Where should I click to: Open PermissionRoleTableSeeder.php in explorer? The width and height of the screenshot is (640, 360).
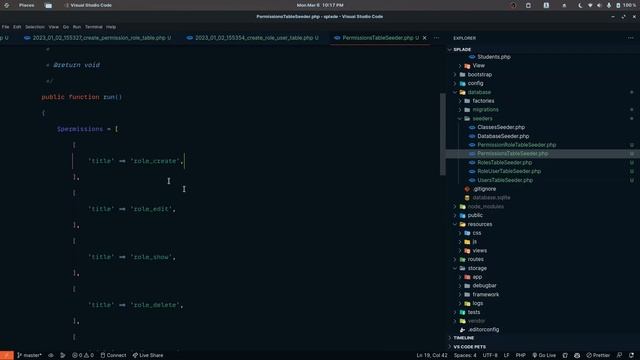[516, 145]
